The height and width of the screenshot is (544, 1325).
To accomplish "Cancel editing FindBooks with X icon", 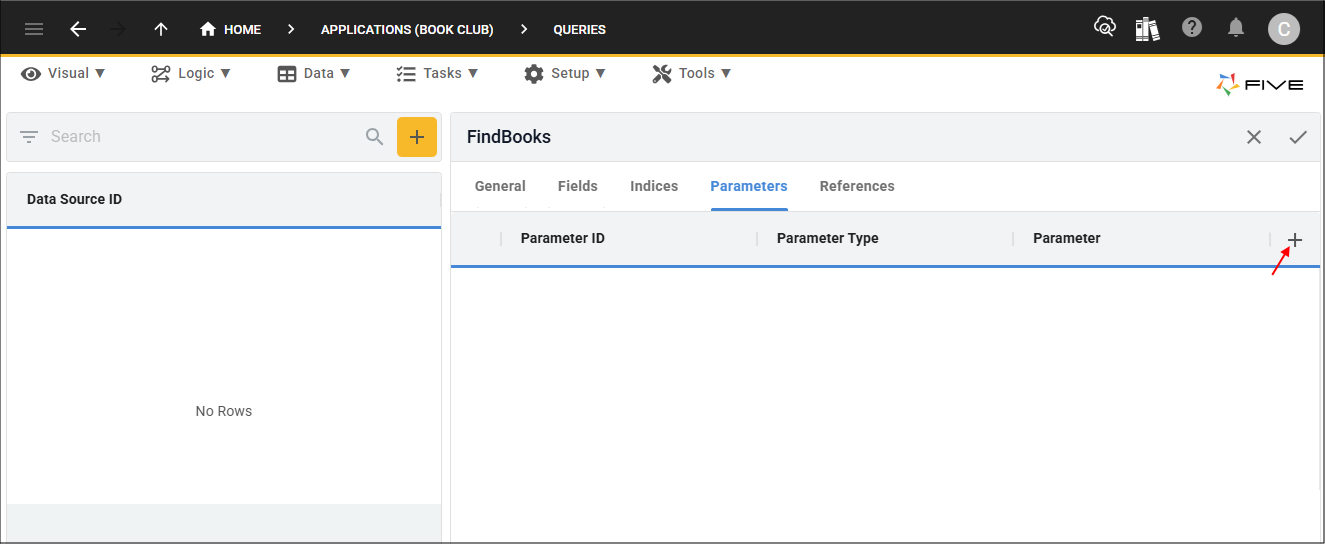I will 1254,137.
